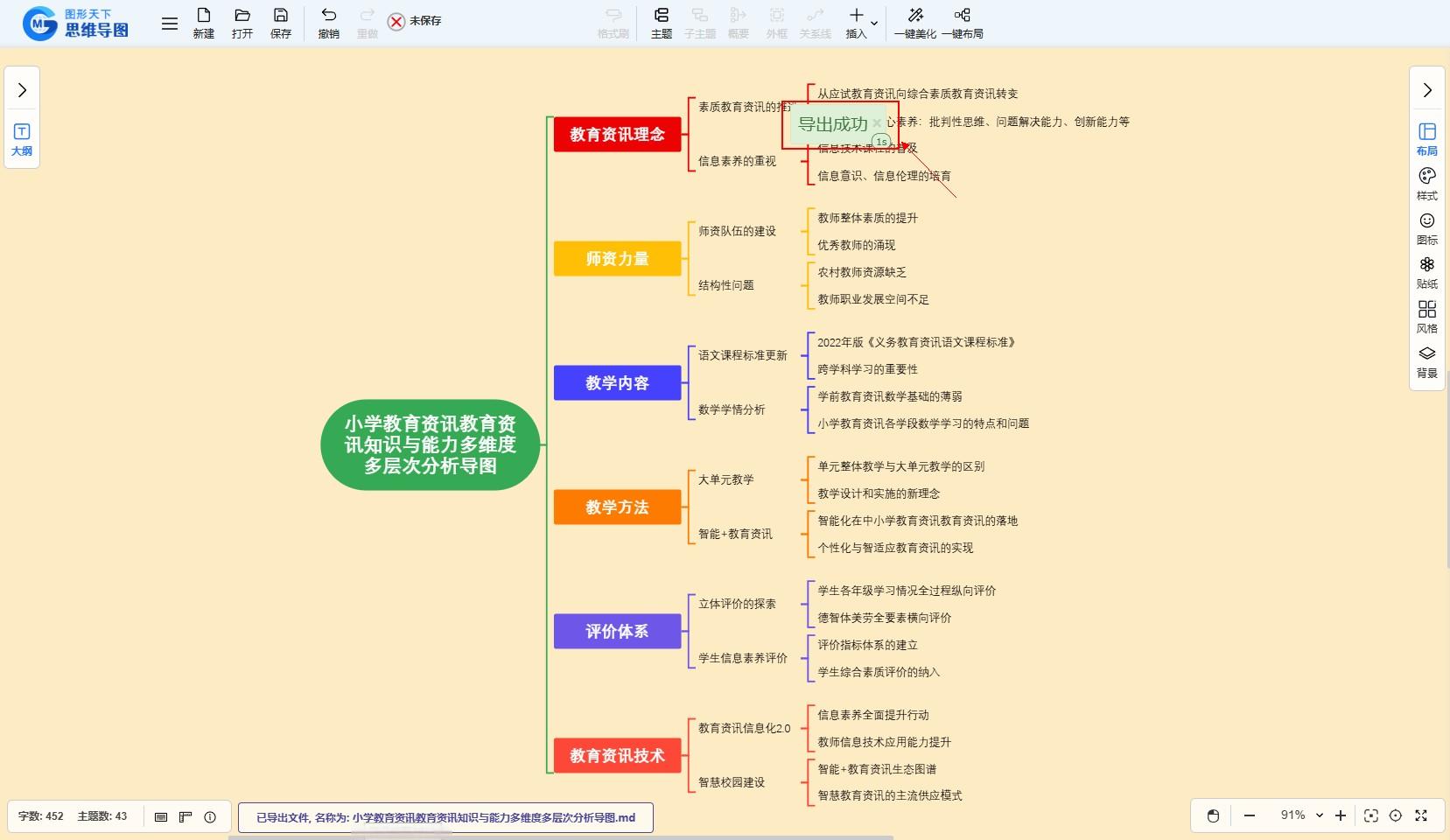Open the 图标 icon panel
This screenshot has height=840, width=1450.
pyautogui.click(x=1426, y=228)
